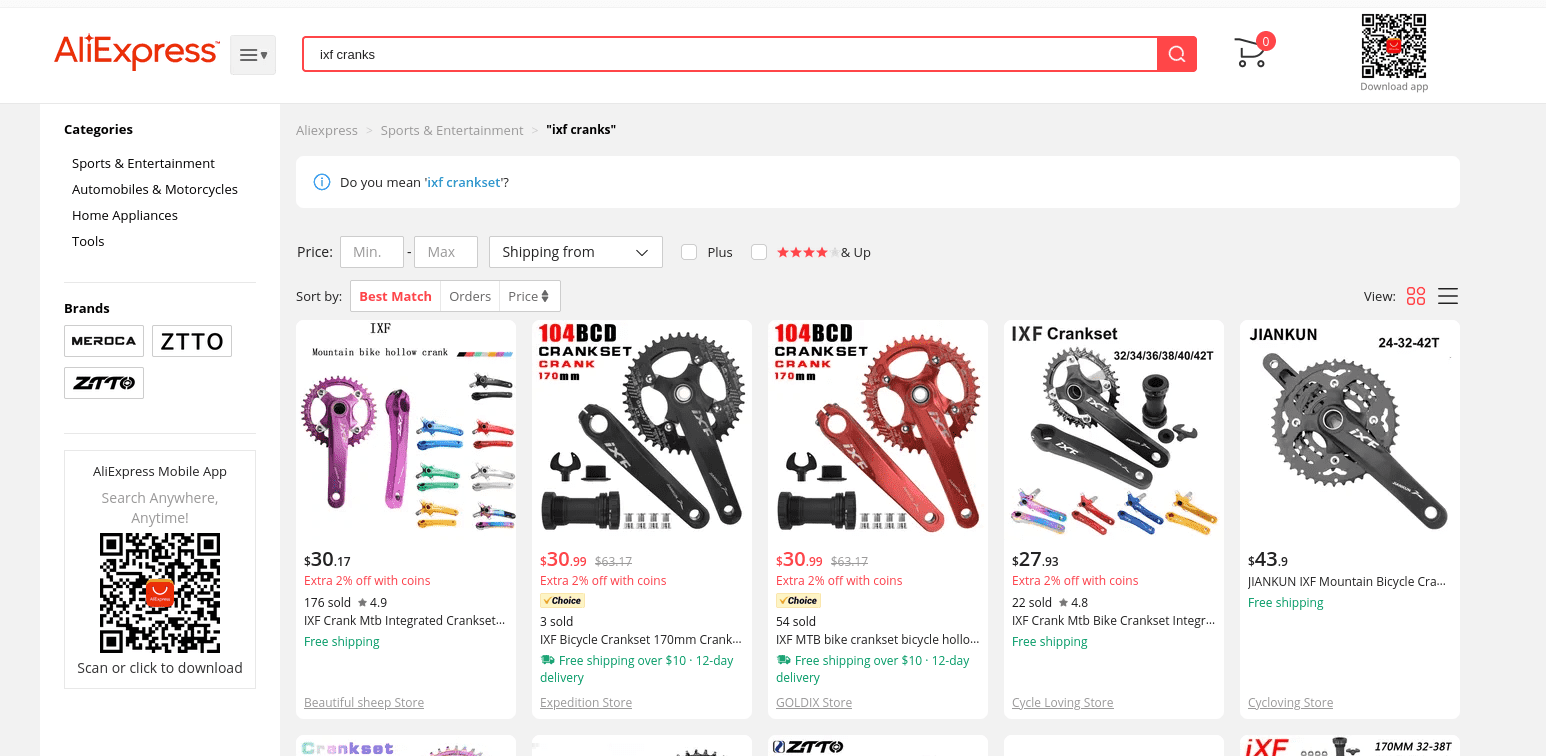Visit Expedition Store

click(586, 702)
